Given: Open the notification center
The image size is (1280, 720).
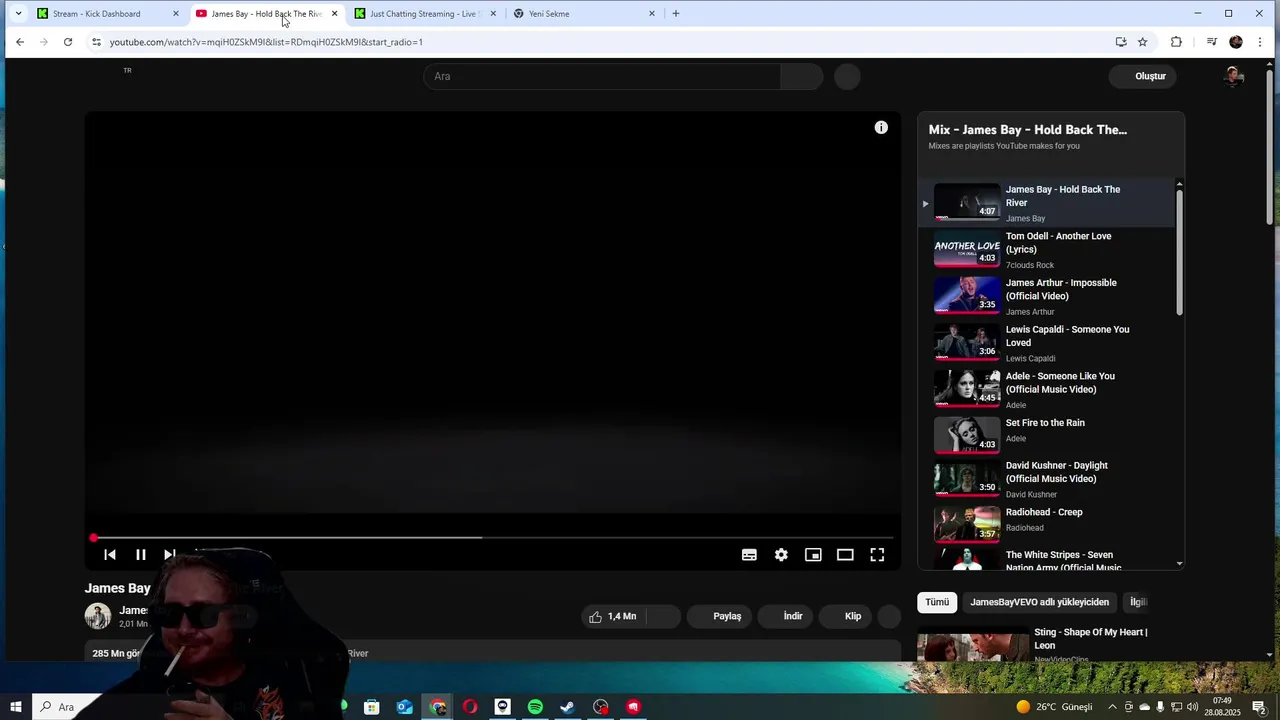Looking at the screenshot, I should pos(1259,707).
